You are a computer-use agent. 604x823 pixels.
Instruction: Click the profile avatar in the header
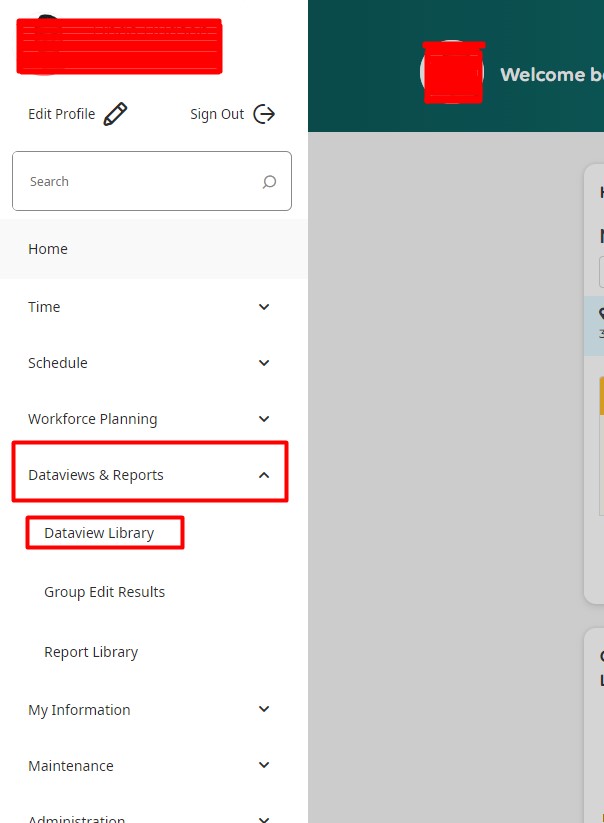pos(452,73)
